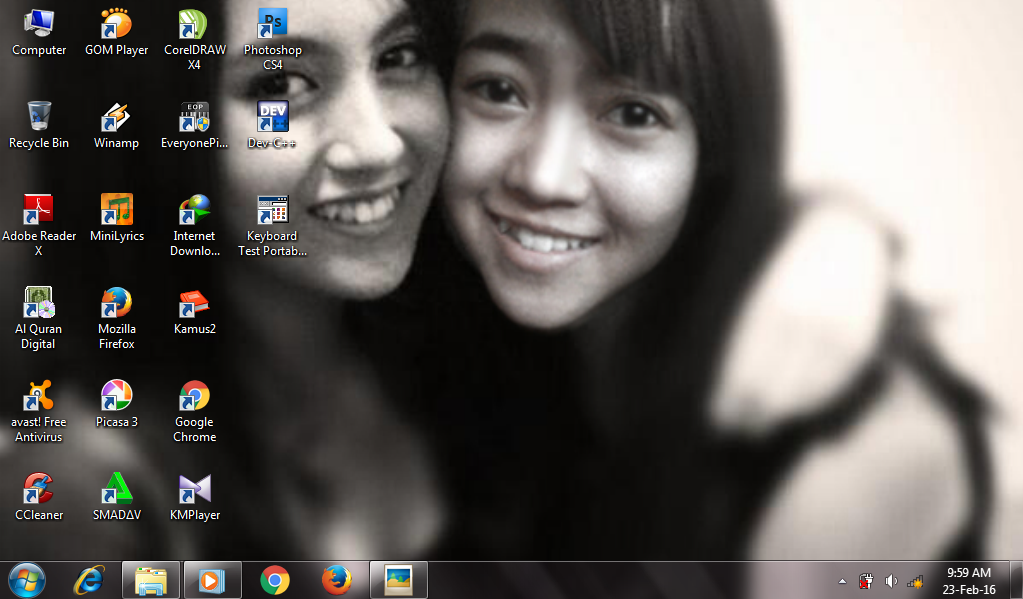Click the power plug tray icon
Image resolution: width=1023 pixels, height=599 pixels.
tap(866, 581)
